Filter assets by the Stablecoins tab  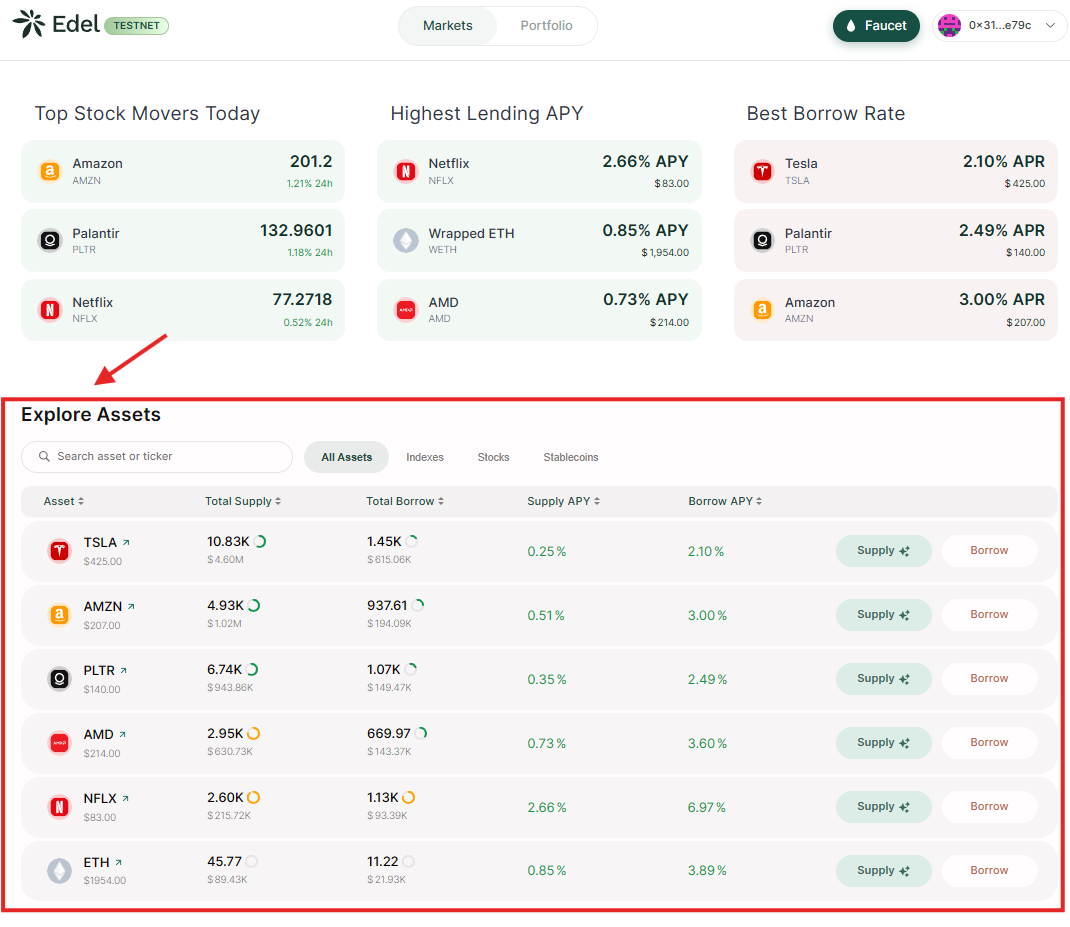(571, 457)
